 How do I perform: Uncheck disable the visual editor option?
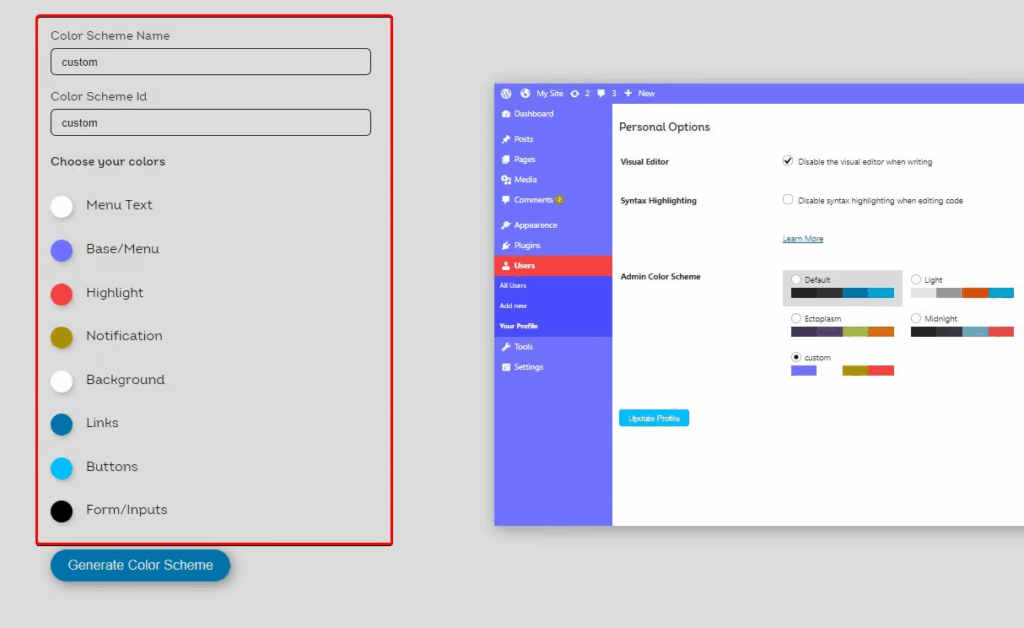pos(788,160)
